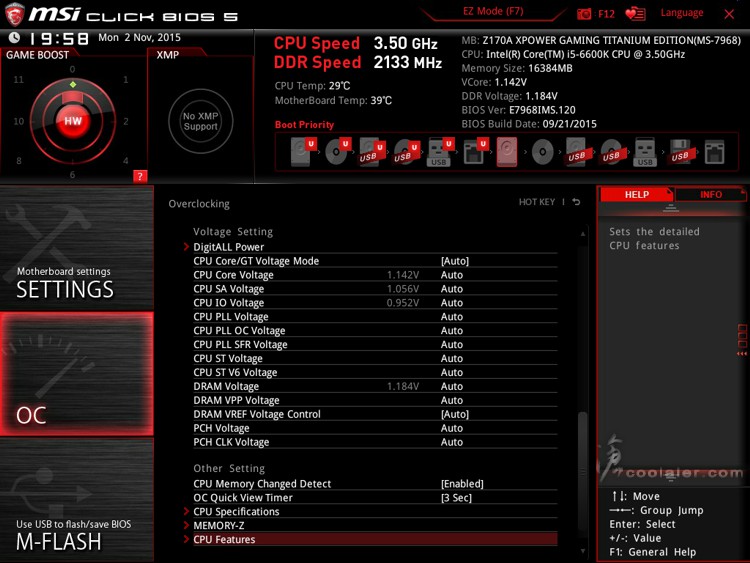
Task: Select the CPU SA Voltage Auto field
Action: [452, 289]
